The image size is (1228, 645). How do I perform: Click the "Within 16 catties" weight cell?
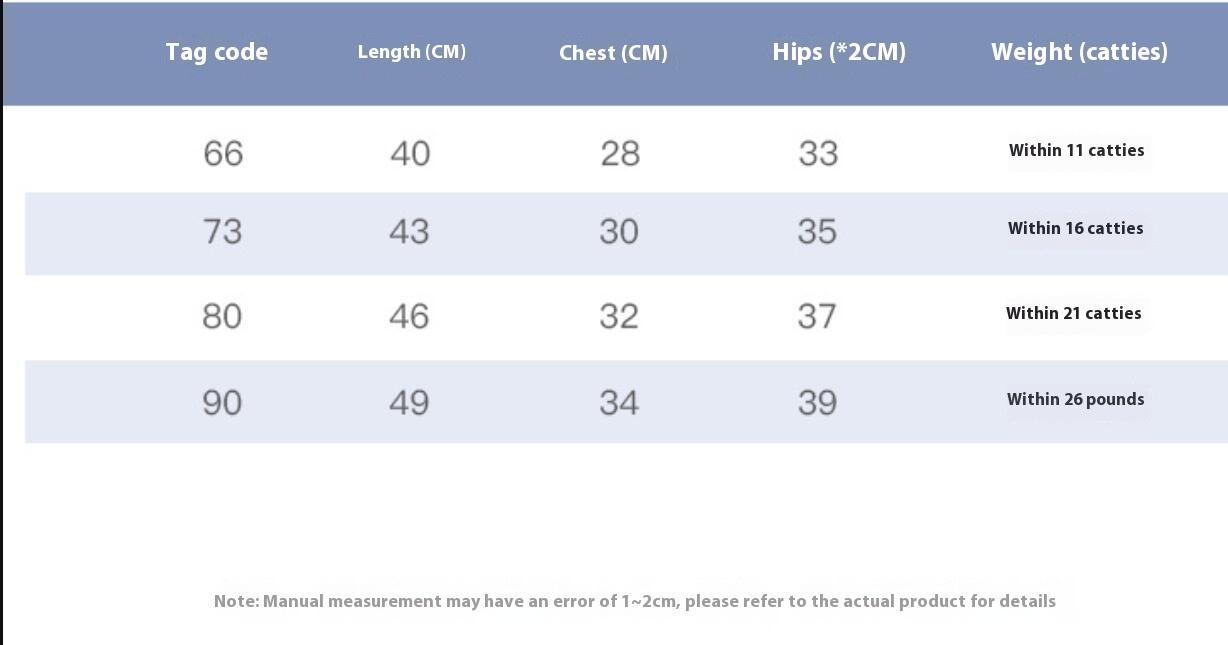pos(1075,228)
